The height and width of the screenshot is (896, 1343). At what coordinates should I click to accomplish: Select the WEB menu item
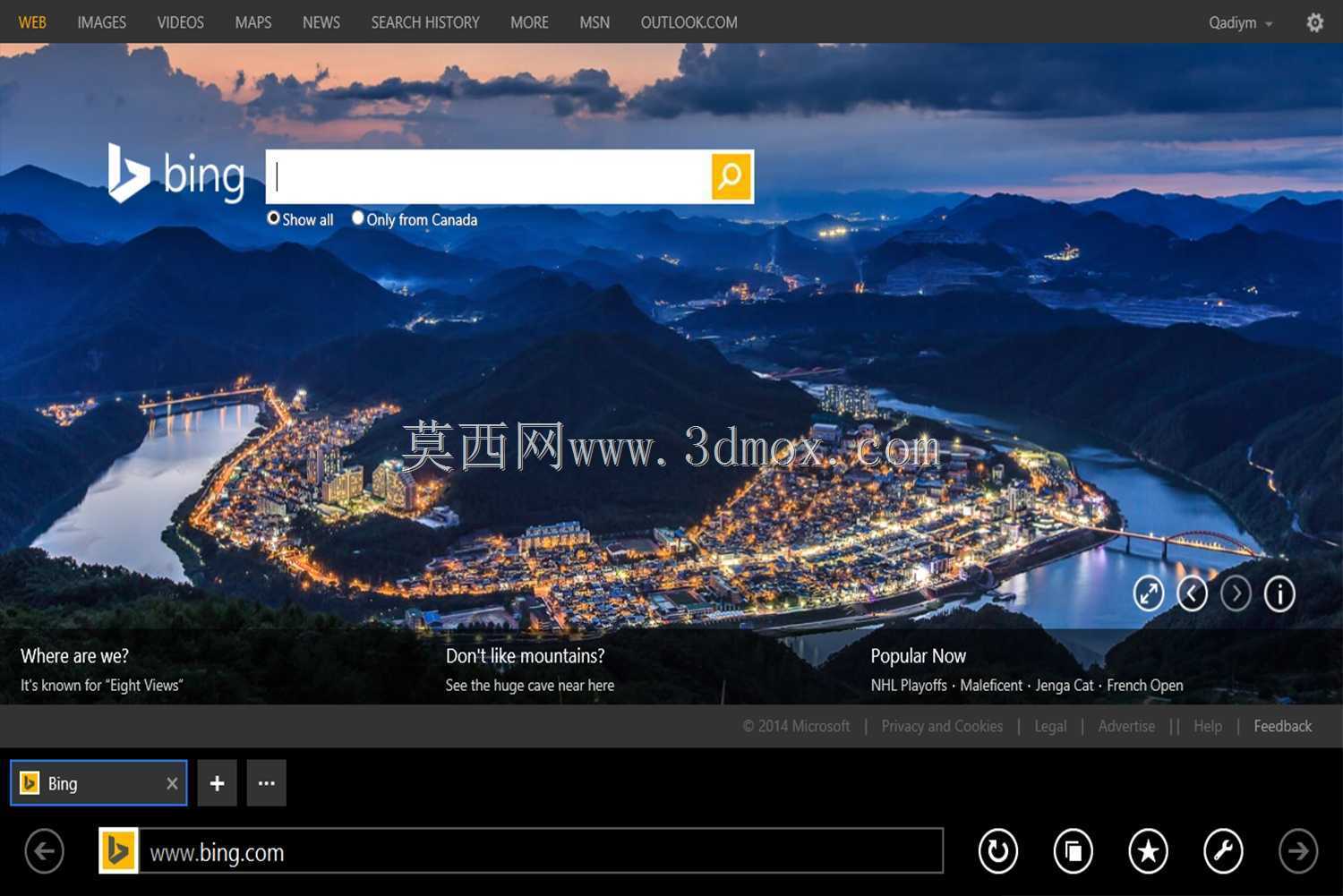pos(32,22)
